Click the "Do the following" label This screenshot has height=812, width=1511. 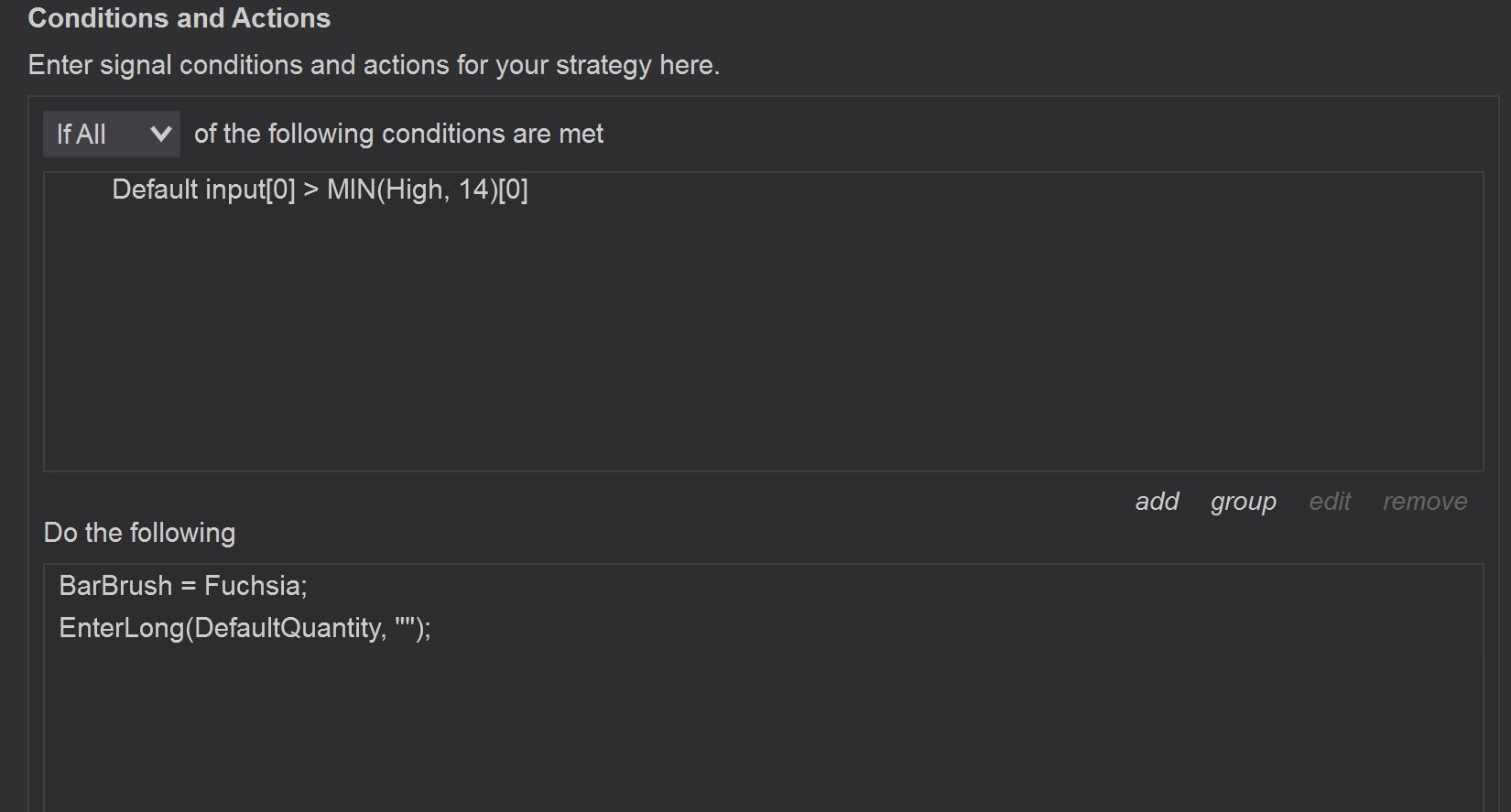tap(139, 533)
